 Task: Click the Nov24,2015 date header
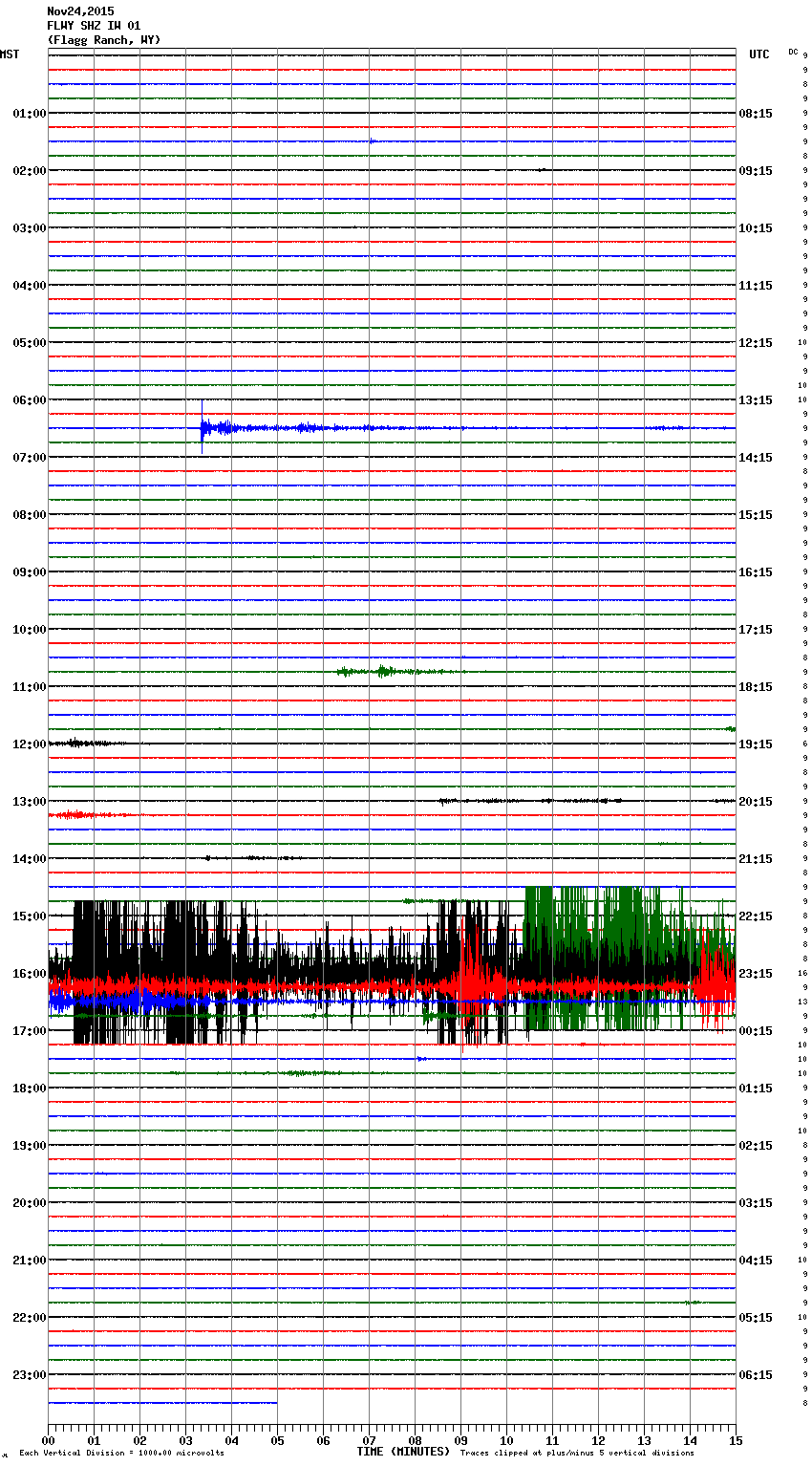click(x=80, y=11)
